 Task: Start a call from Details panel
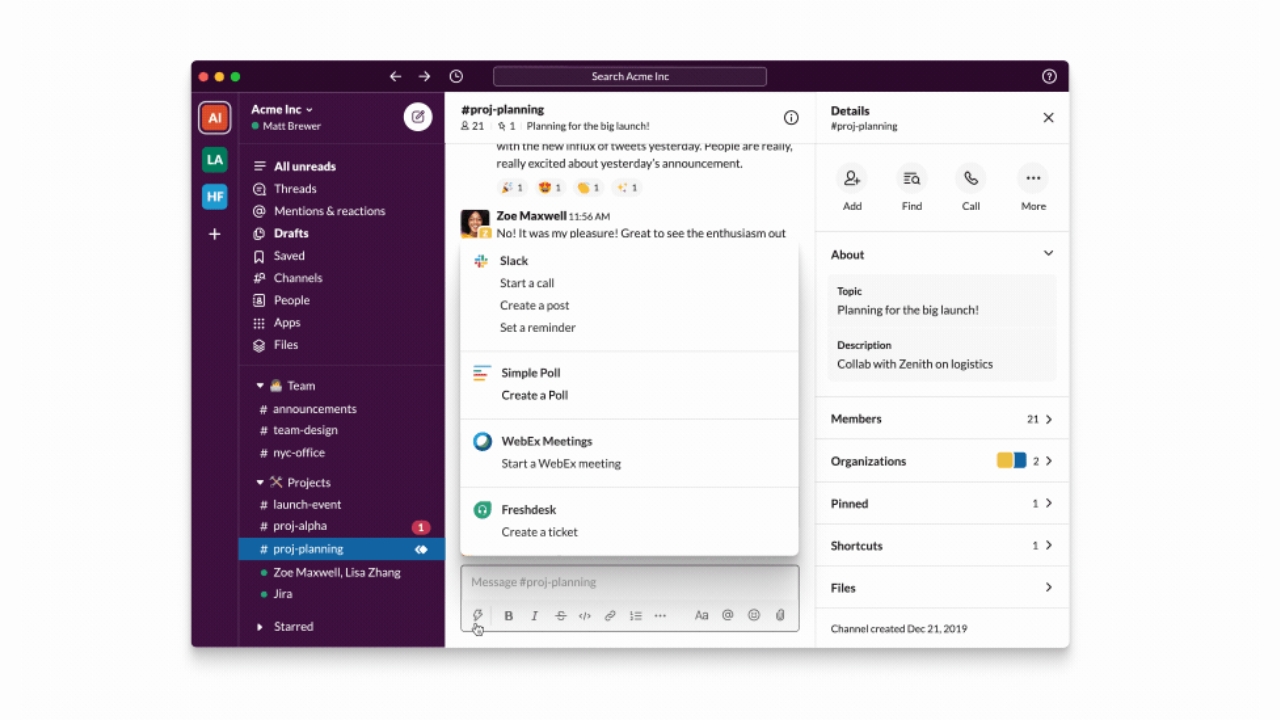click(x=971, y=188)
